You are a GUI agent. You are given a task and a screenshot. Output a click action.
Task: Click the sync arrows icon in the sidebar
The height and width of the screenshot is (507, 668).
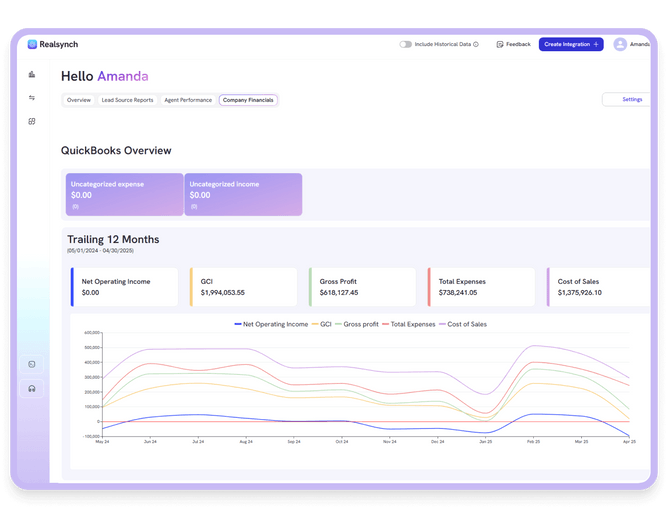point(32,98)
